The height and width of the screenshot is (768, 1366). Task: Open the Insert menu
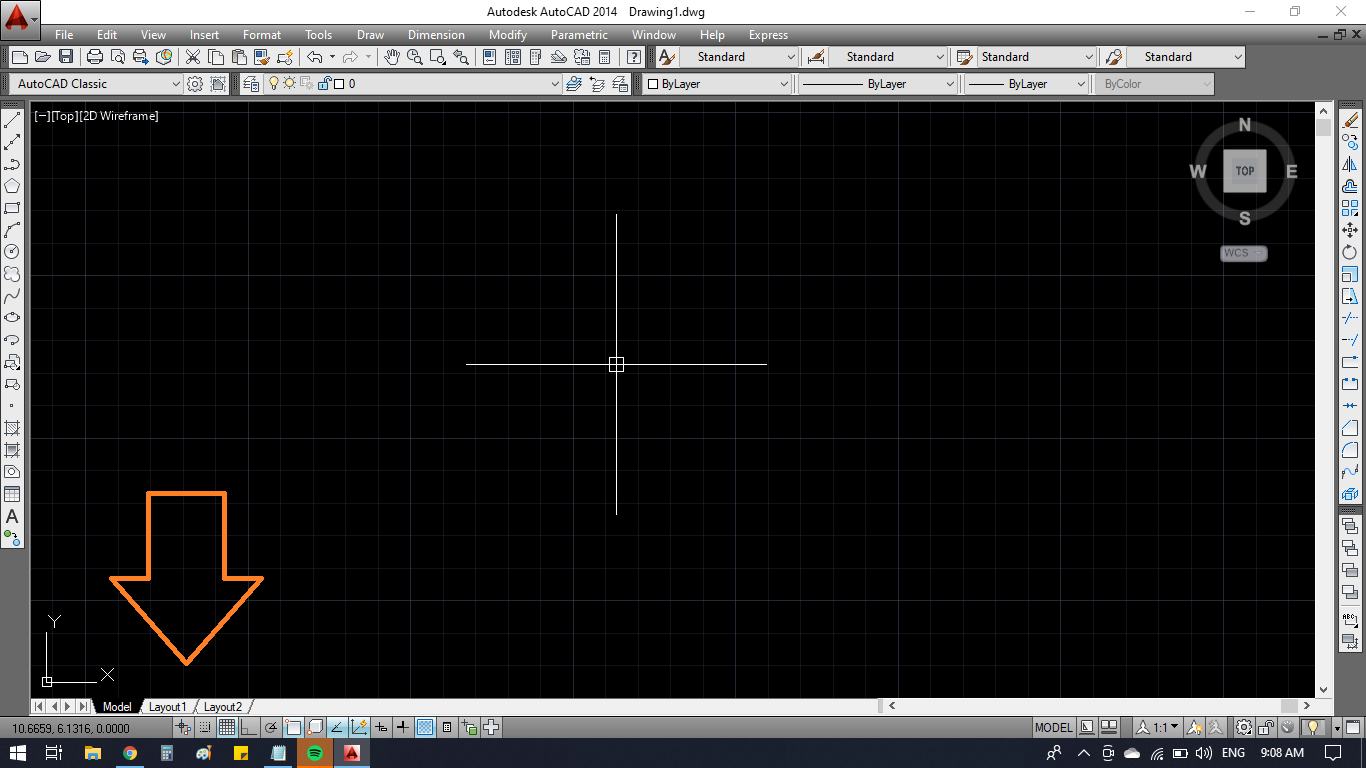point(204,35)
